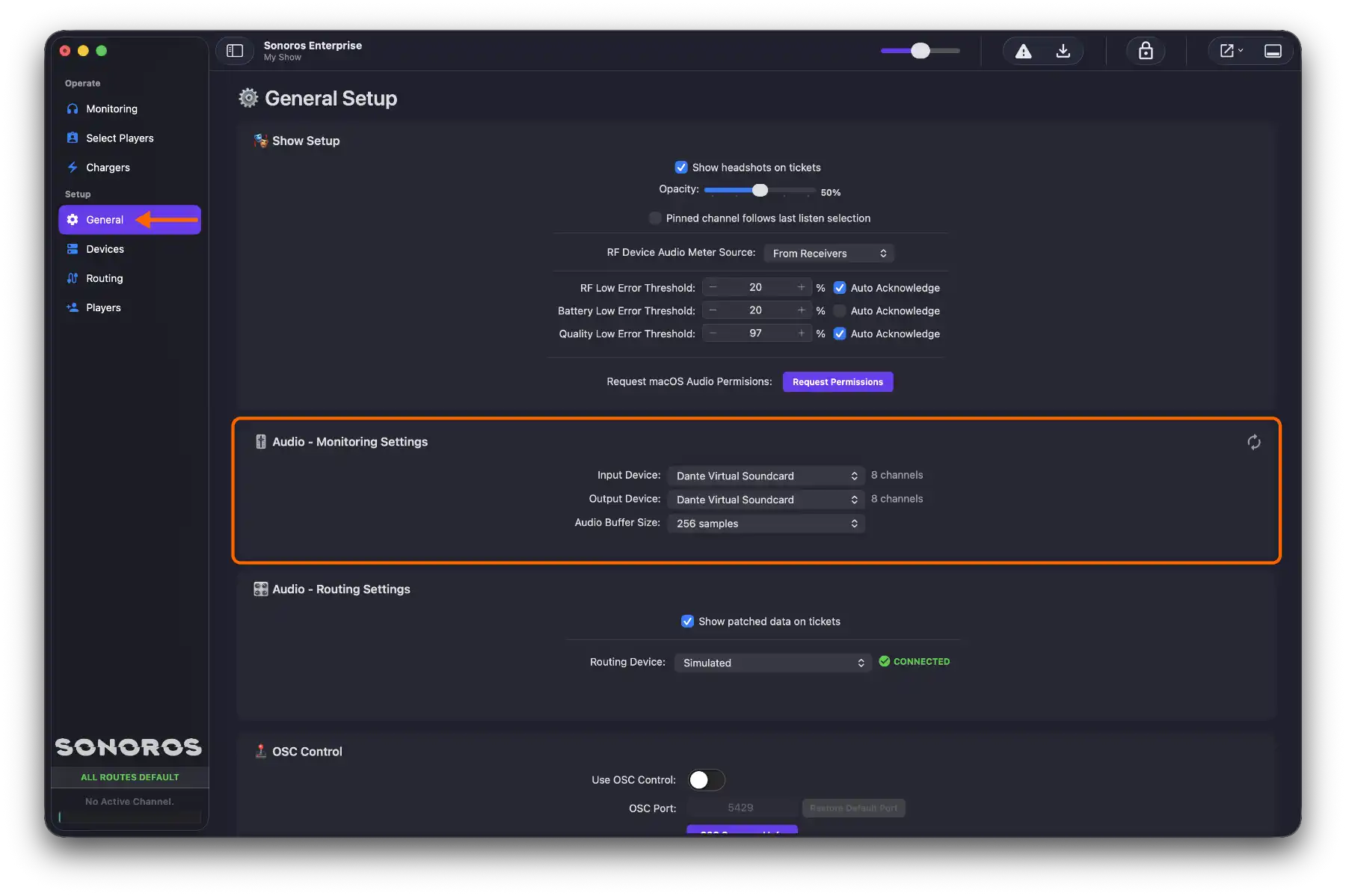1346x896 pixels.
Task: Click the 50% opacity value
Action: click(x=830, y=193)
